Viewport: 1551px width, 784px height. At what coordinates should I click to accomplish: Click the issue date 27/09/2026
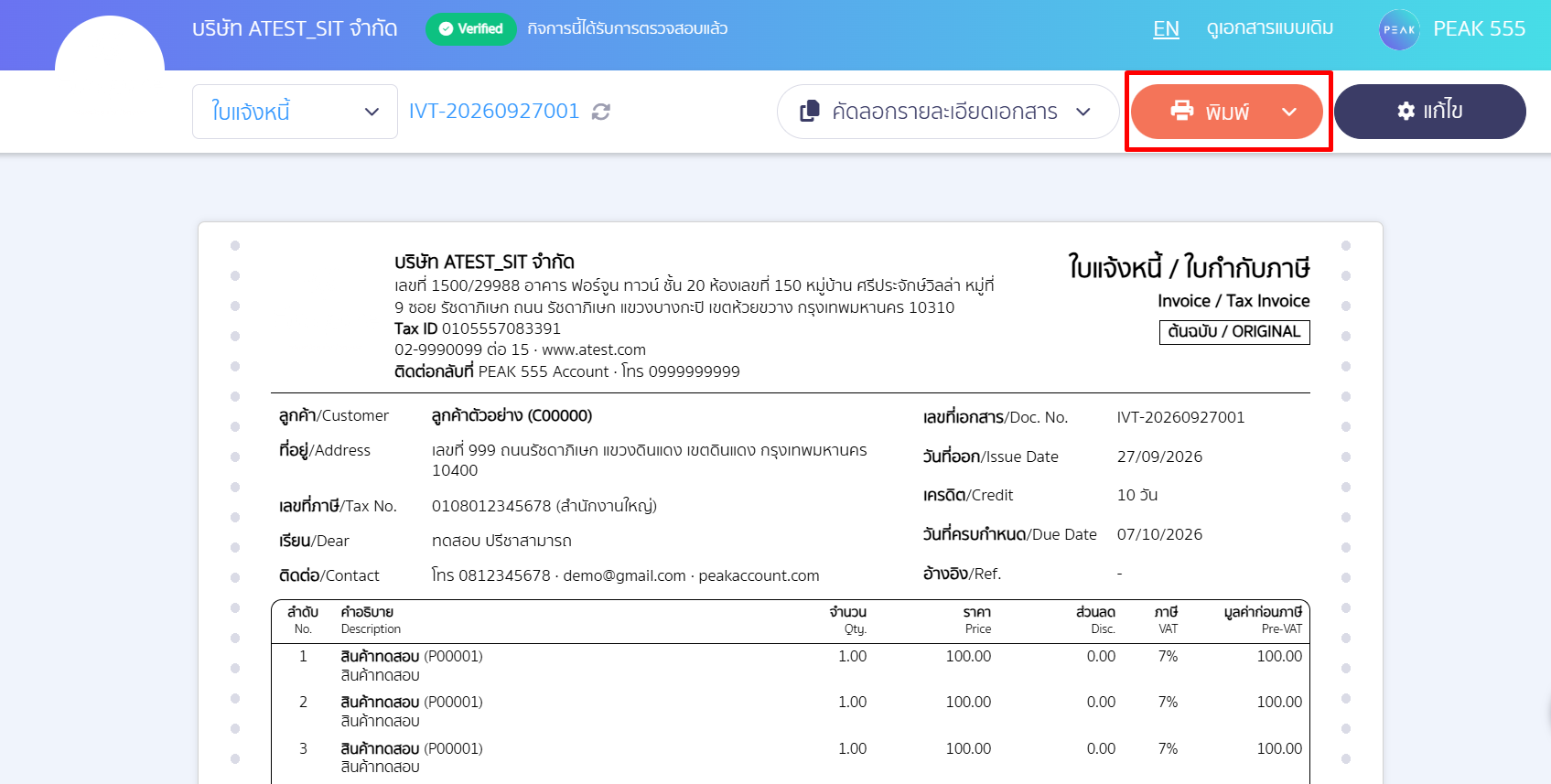[x=1159, y=456]
